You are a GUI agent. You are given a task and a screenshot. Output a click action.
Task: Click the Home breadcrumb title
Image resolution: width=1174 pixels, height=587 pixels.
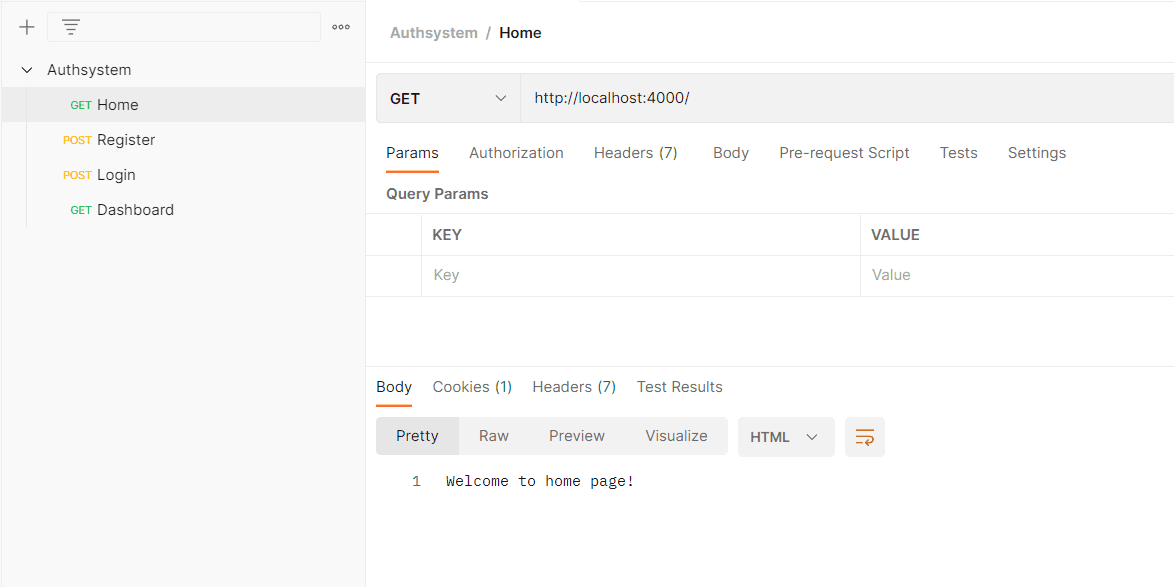(x=520, y=33)
